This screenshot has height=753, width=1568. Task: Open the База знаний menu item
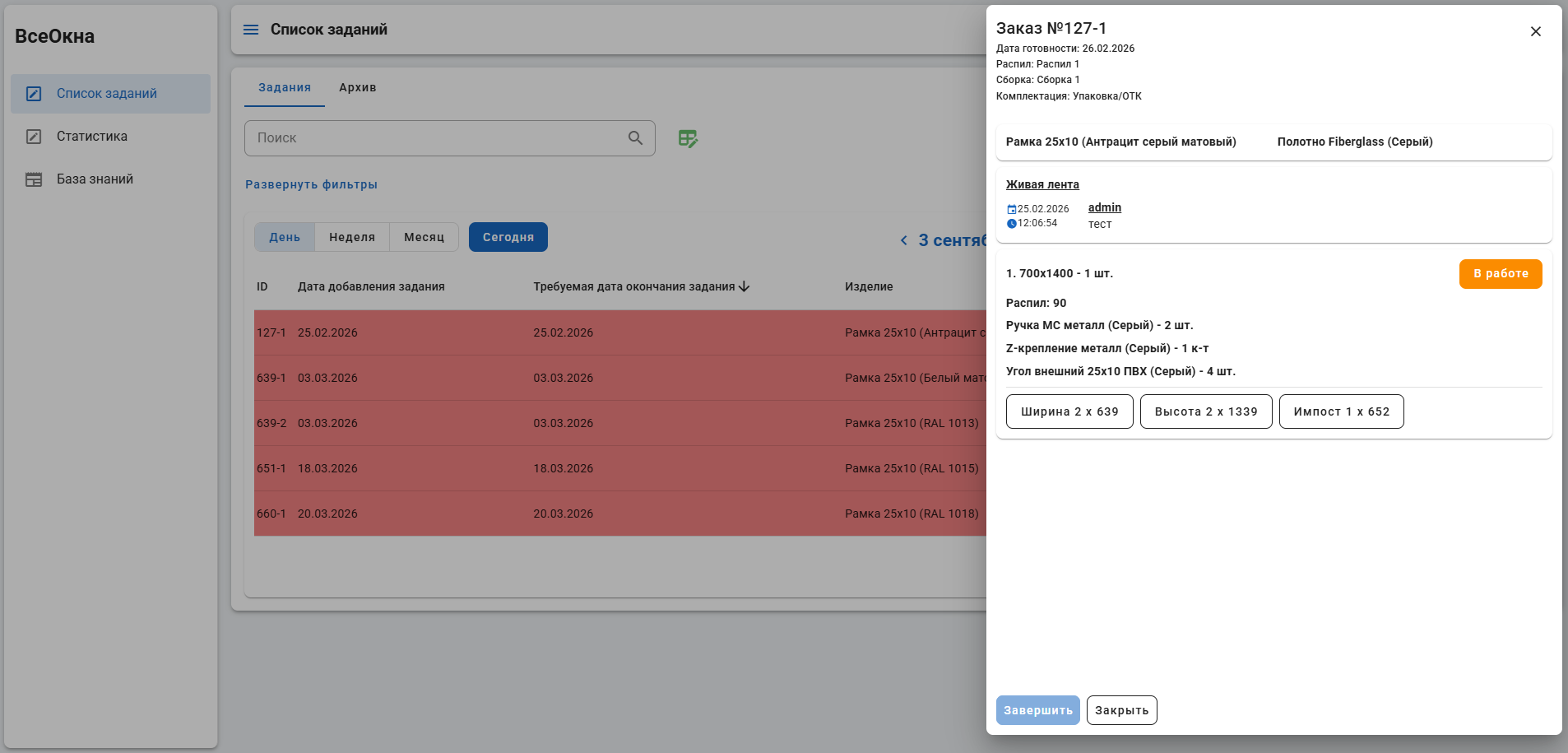click(110, 179)
